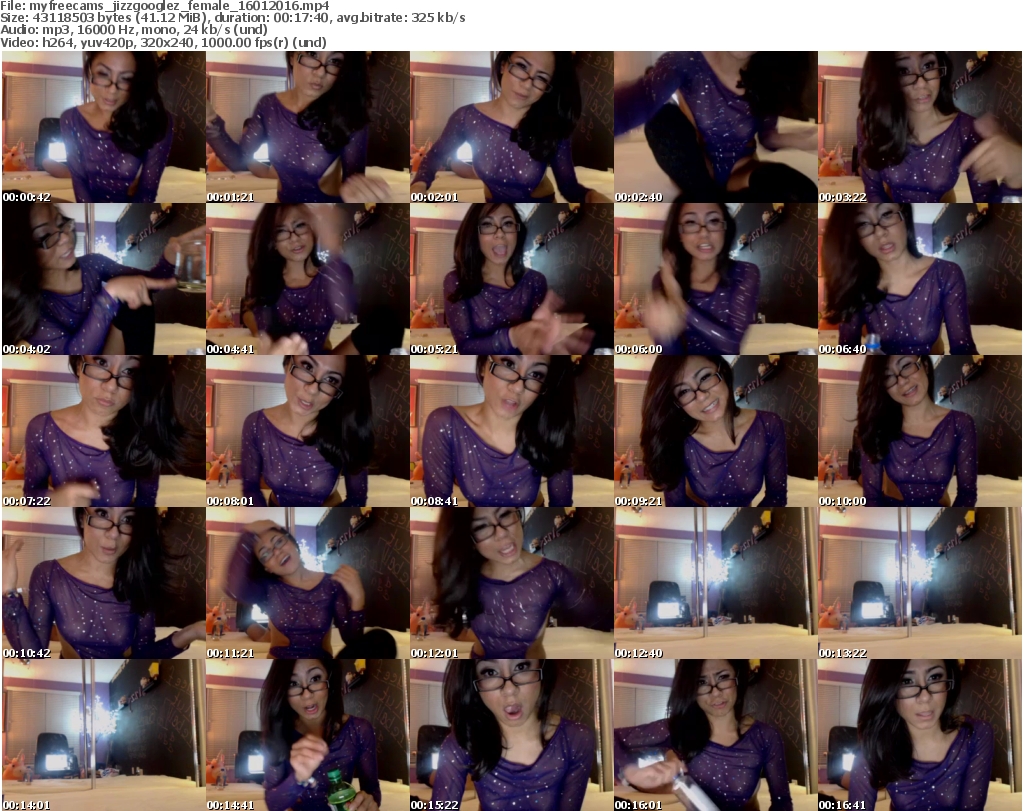Pick the frame at timestamp 00:08:41

click(x=511, y=431)
